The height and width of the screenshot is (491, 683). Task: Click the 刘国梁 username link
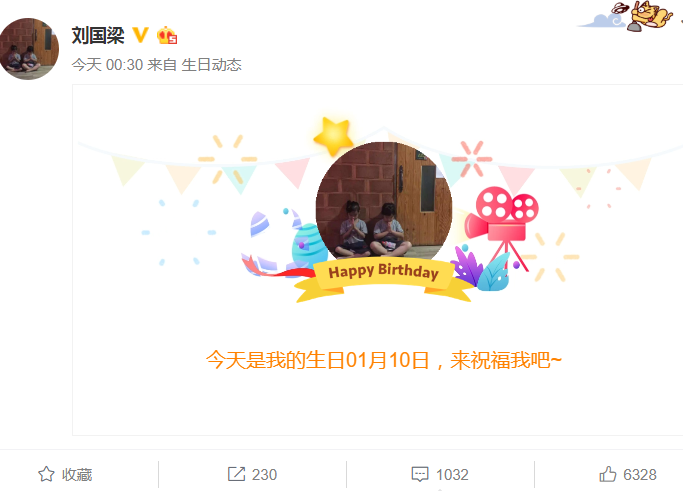tap(98, 35)
